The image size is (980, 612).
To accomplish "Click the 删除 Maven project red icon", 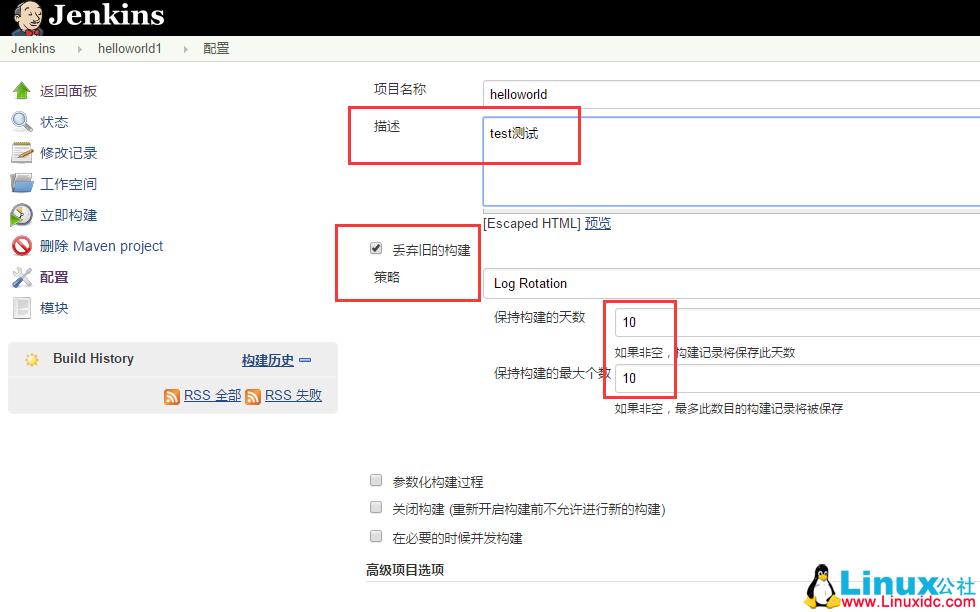I will click(x=22, y=245).
